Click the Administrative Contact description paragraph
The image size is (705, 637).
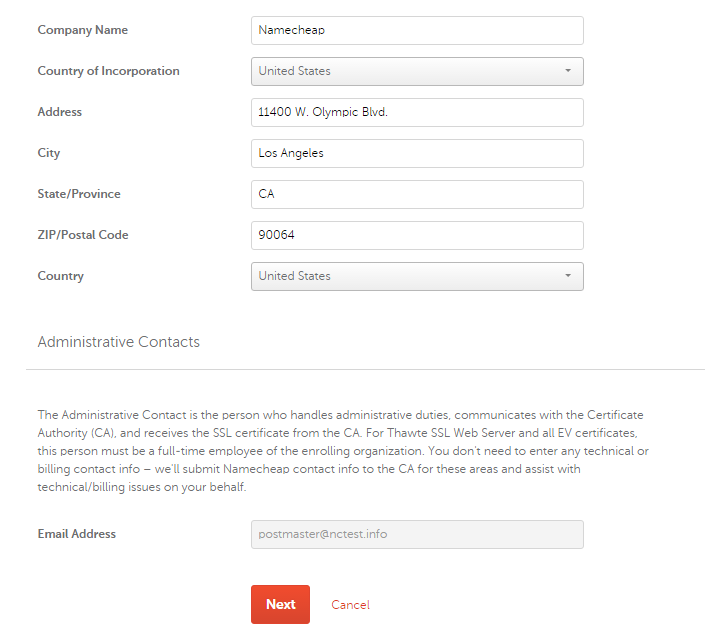click(x=343, y=450)
